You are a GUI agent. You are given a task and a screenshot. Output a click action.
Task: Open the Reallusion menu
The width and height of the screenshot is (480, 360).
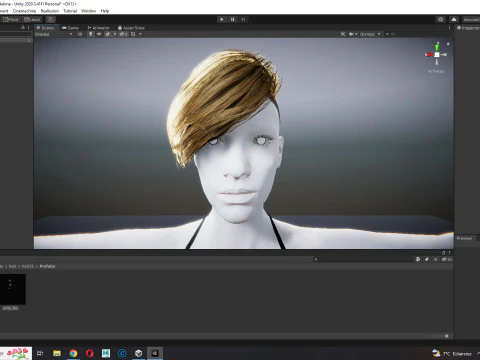[x=50, y=11]
